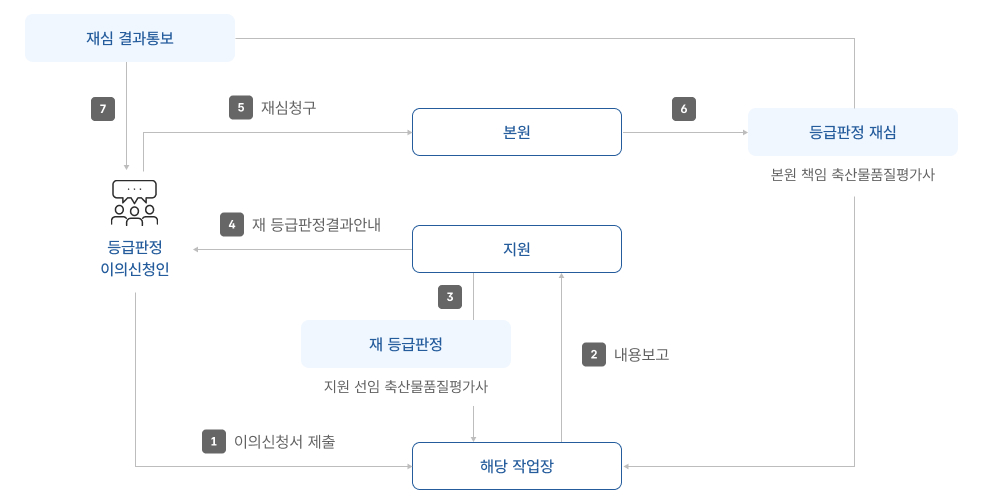Screen dimensions: 984x503
Task: Click the 내용보고 label
Action: (x=641, y=354)
